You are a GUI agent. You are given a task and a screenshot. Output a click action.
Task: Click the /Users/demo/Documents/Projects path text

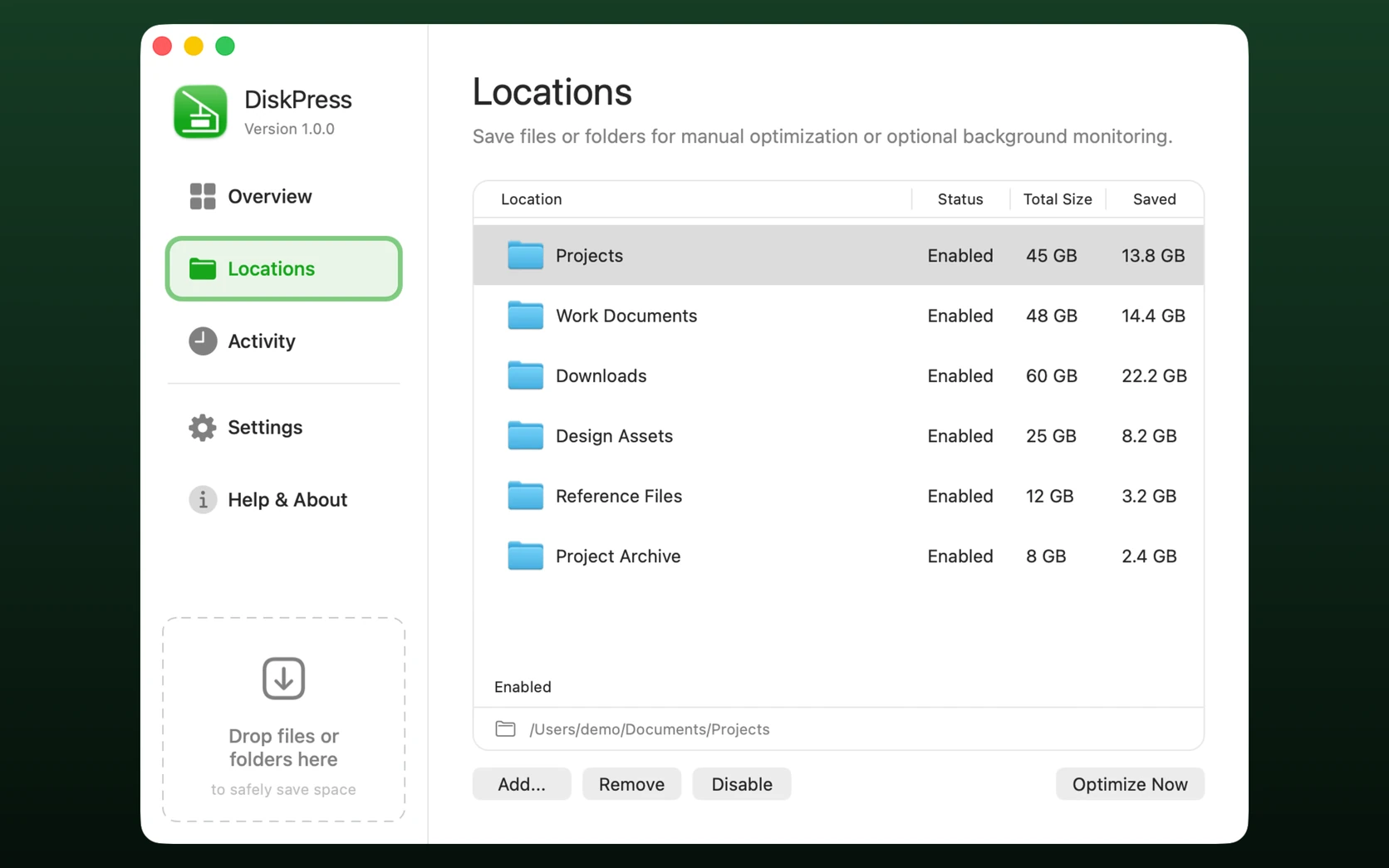click(x=650, y=729)
